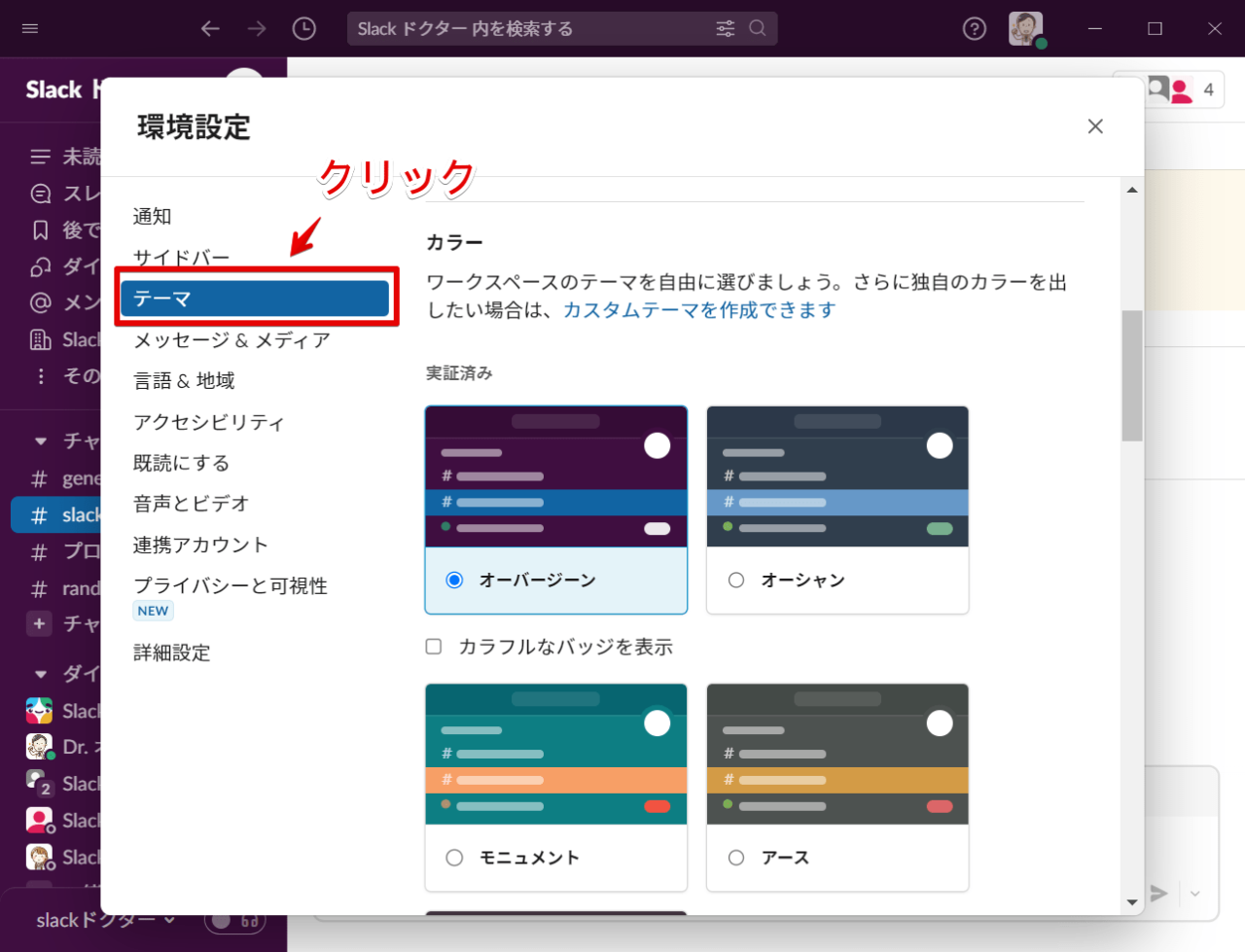1245x952 pixels.
Task: Collapse the channels section arrow
Action: (40, 441)
